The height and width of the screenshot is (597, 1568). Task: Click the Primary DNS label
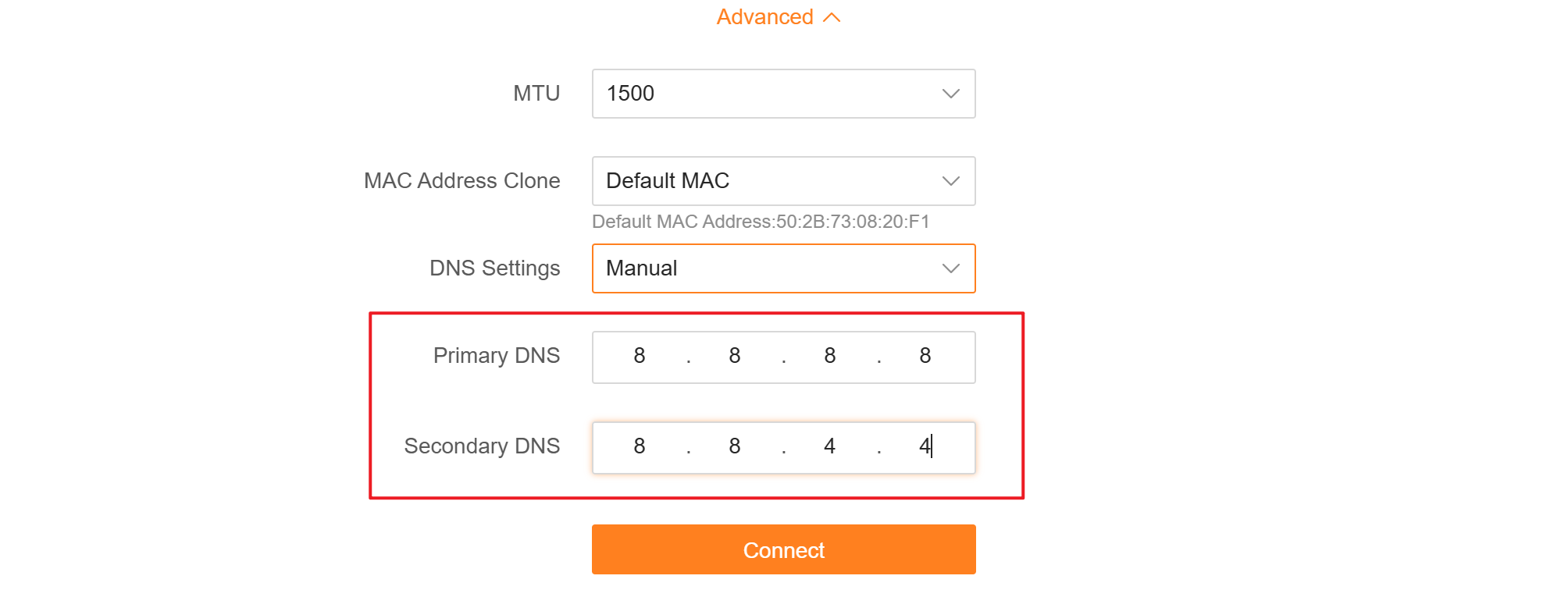click(497, 356)
